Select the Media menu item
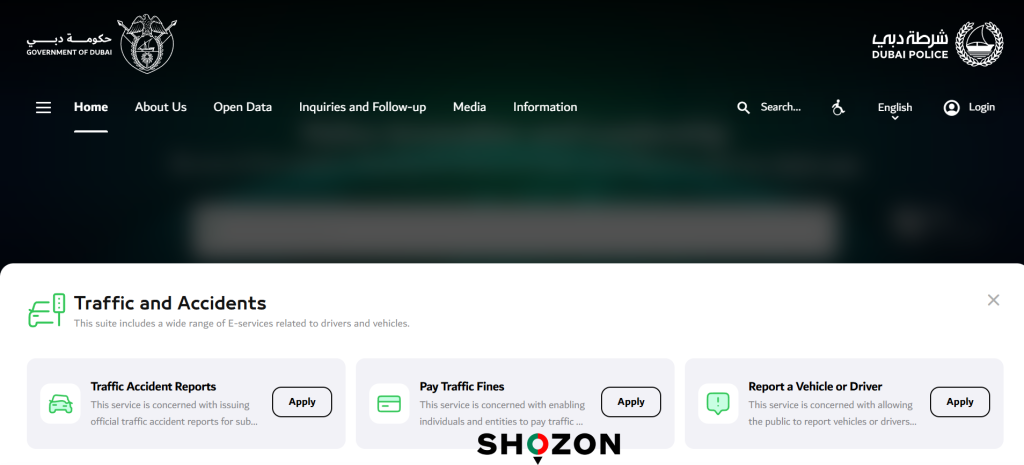 pyautogui.click(x=470, y=107)
